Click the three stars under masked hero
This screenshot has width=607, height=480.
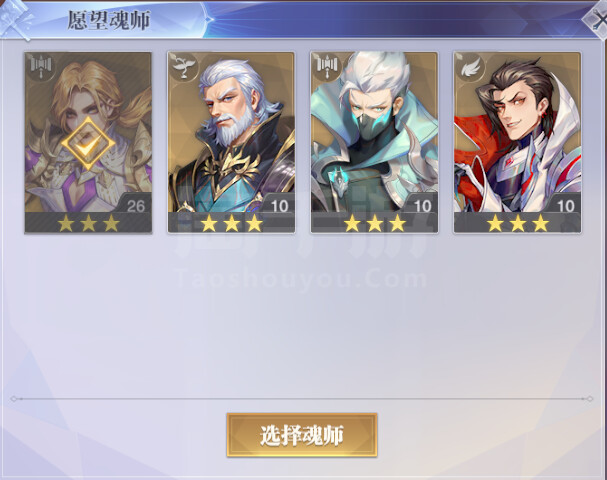point(375,223)
